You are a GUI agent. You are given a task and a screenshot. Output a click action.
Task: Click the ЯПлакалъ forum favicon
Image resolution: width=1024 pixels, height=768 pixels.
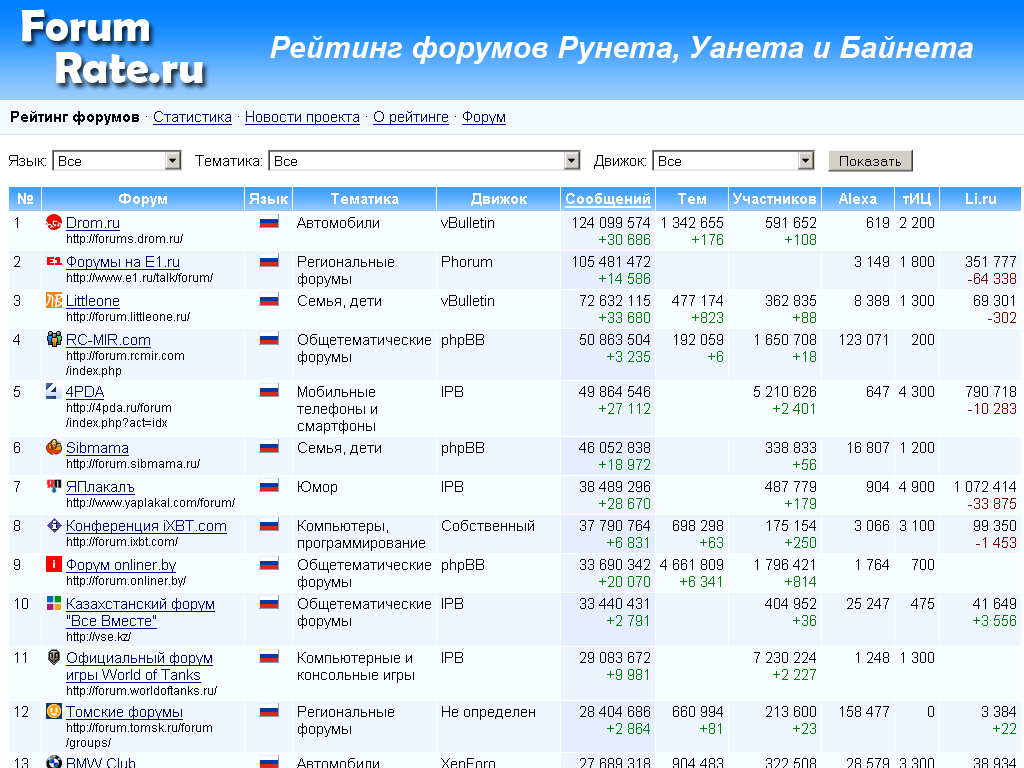pos(54,487)
